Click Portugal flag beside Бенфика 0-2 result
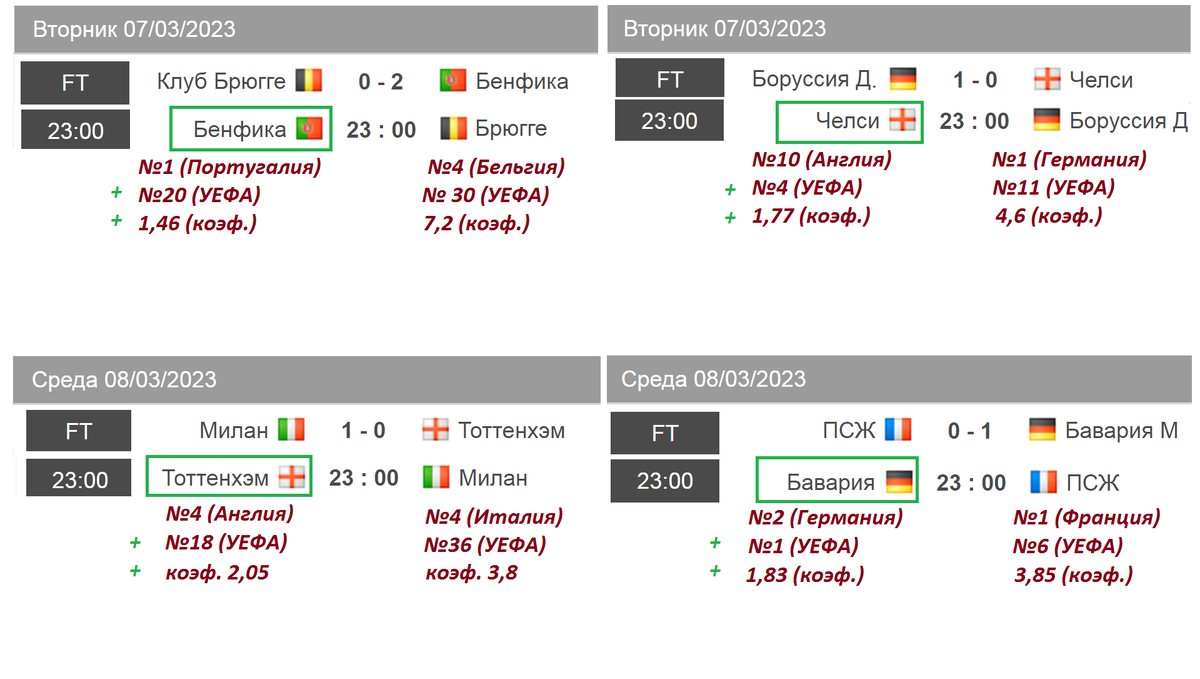The image size is (1200, 679). 453,80
